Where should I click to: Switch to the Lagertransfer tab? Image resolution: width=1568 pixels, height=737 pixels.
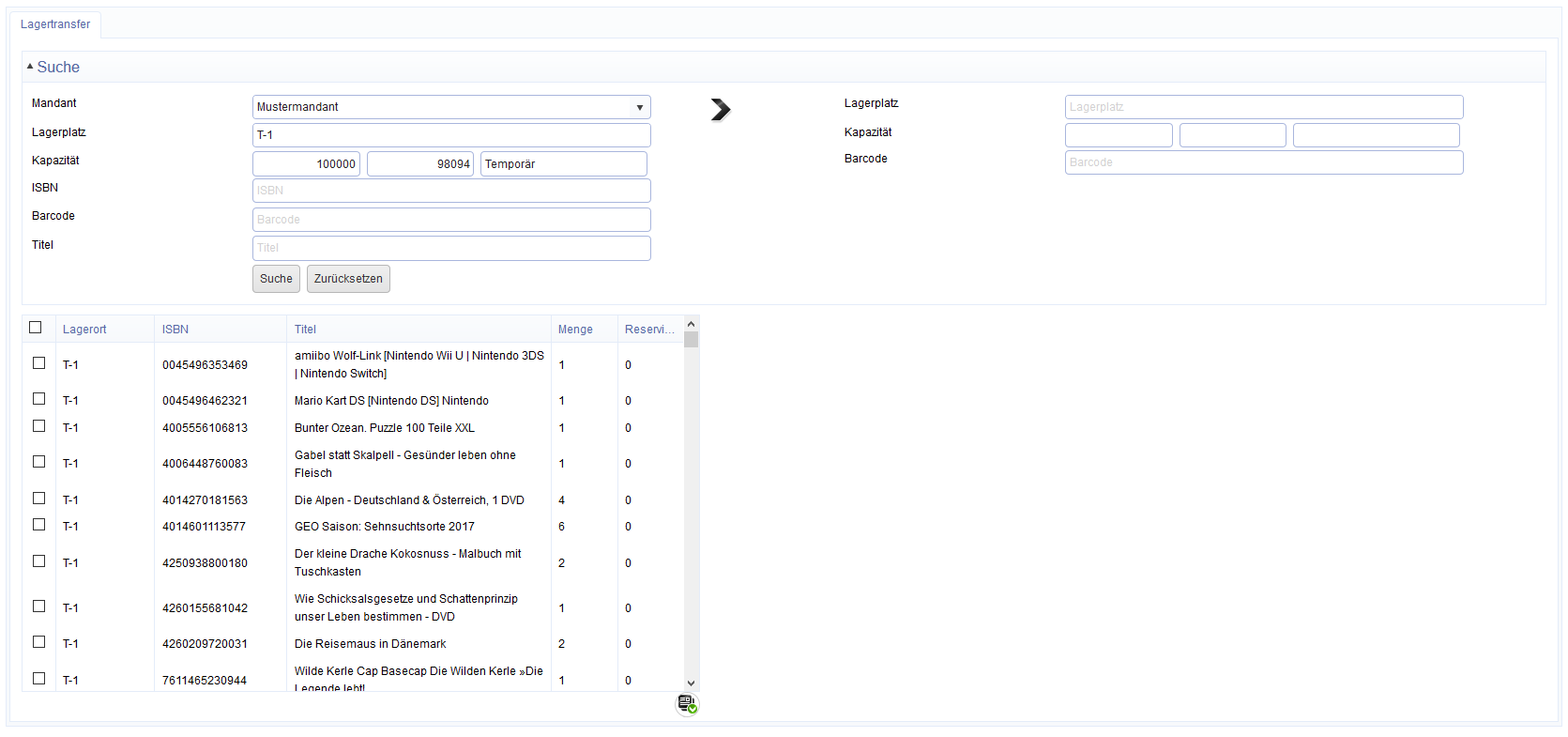pyautogui.click(x=55, y=24)
